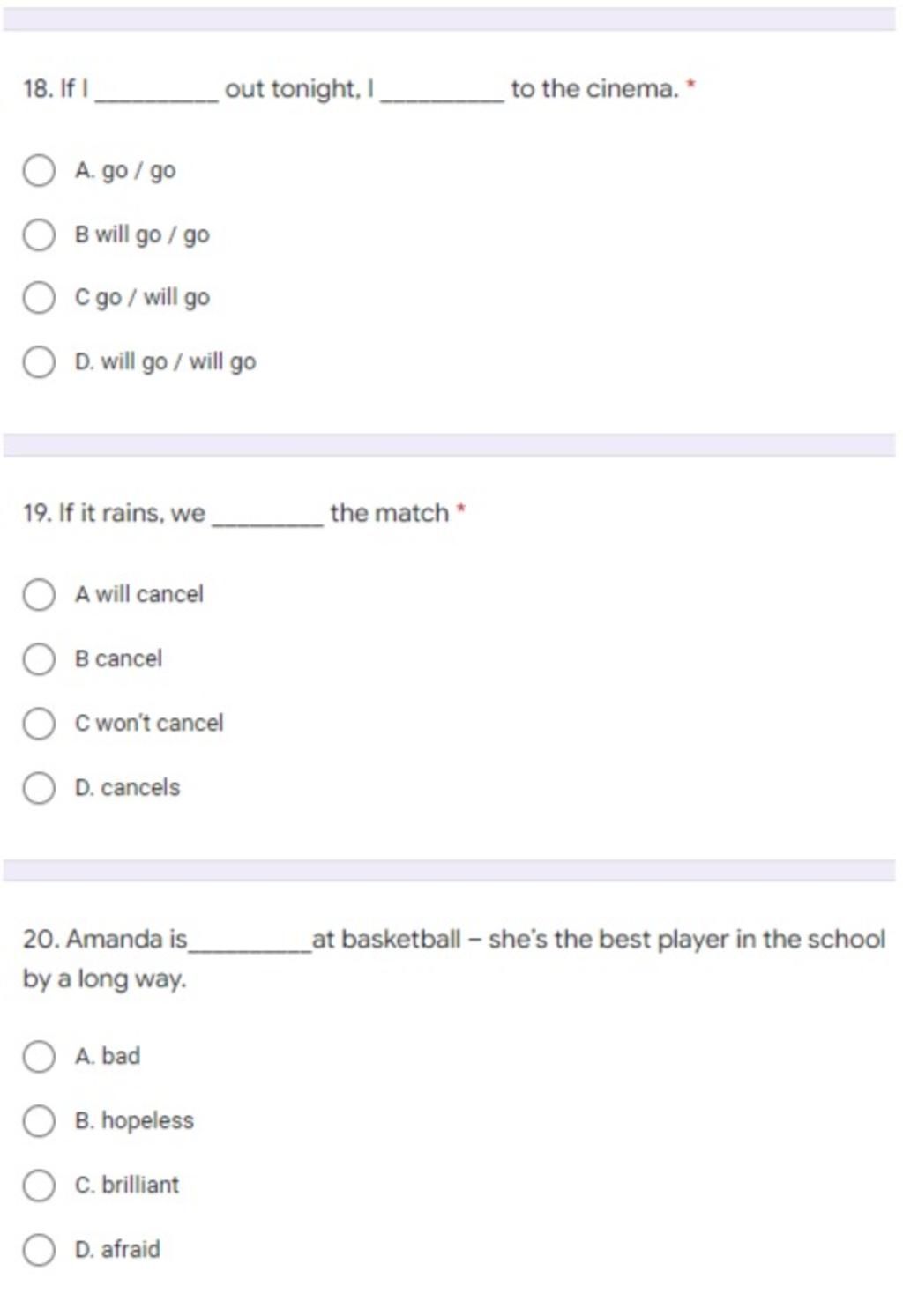
Task: Choose option B will go / go
Action: 39,234
